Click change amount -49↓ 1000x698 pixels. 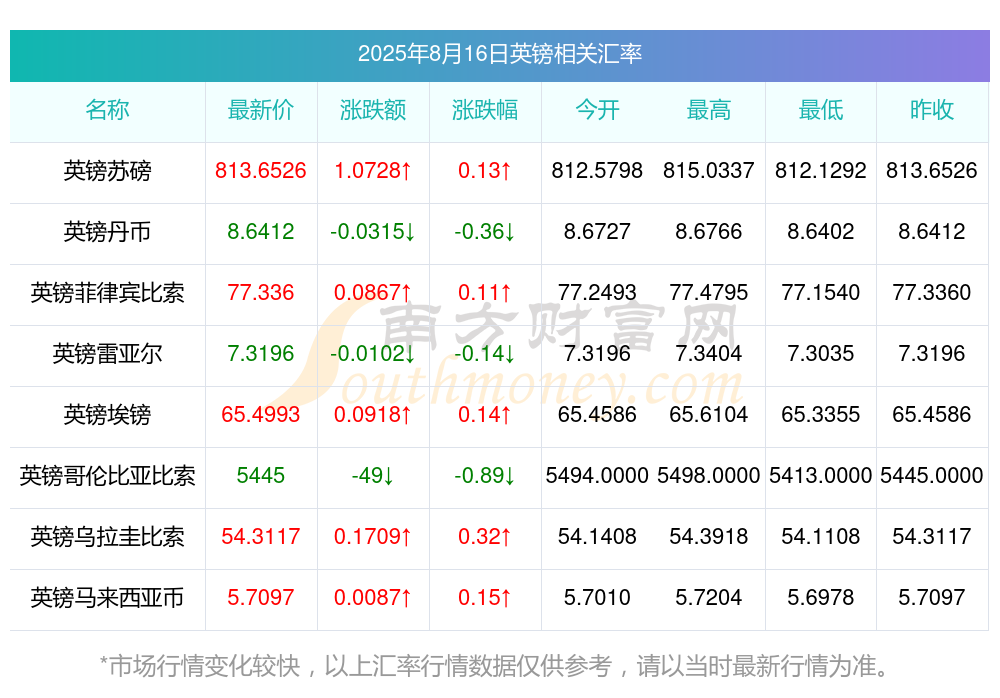(x=373, y=476)
